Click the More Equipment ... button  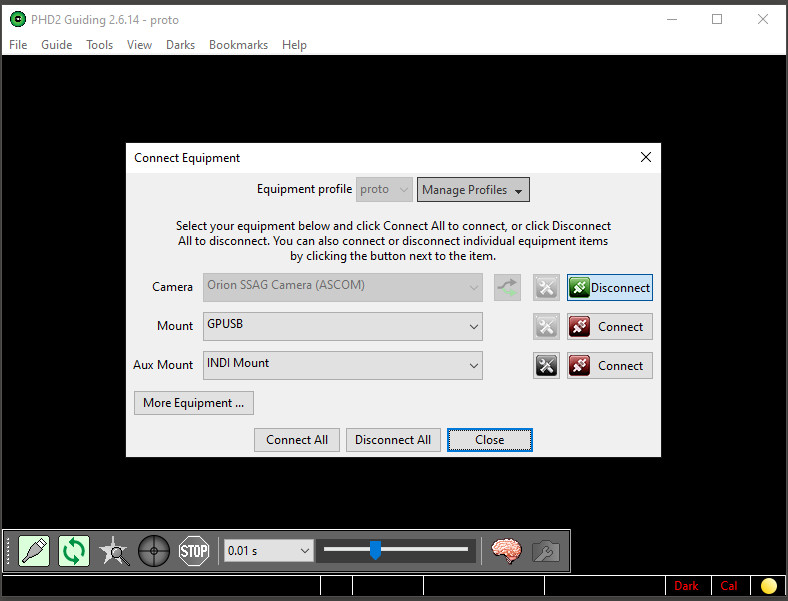[x=193, y=403]
